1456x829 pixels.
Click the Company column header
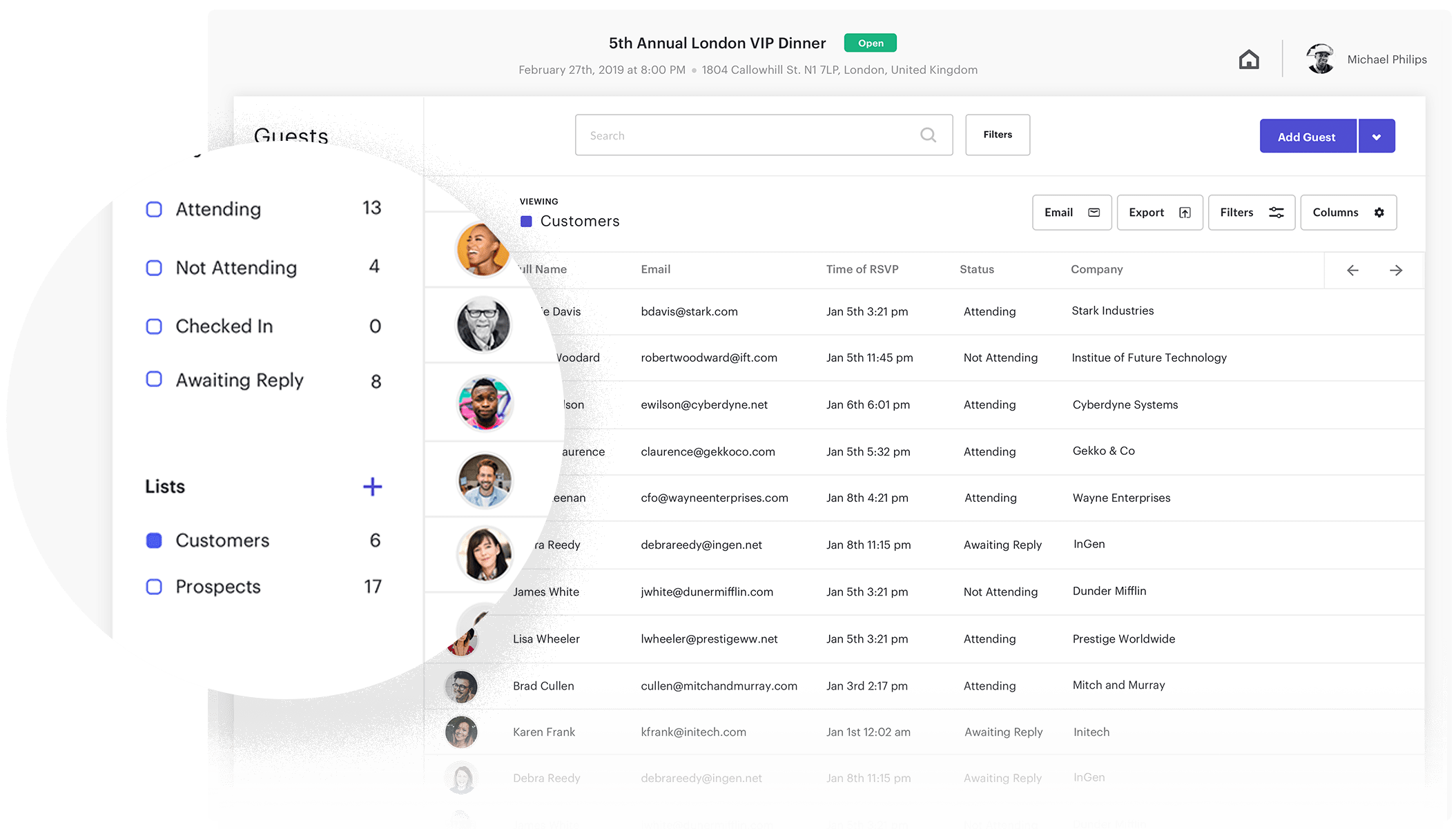(1096, 269)
